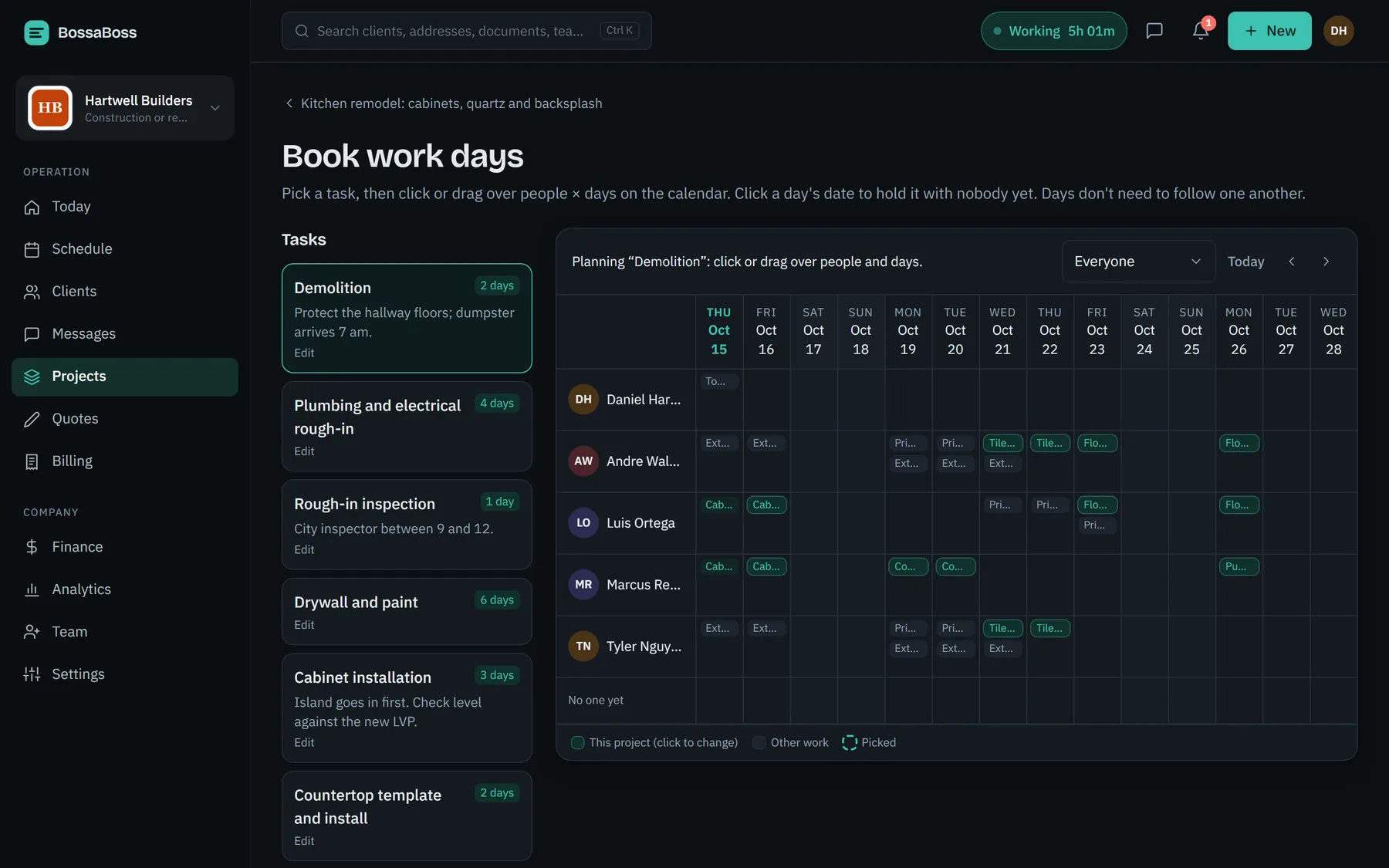This screenshot has width=1389, height=868.
Task: Click Luis Ortega's LO avatar
Action: click(583, 523)
